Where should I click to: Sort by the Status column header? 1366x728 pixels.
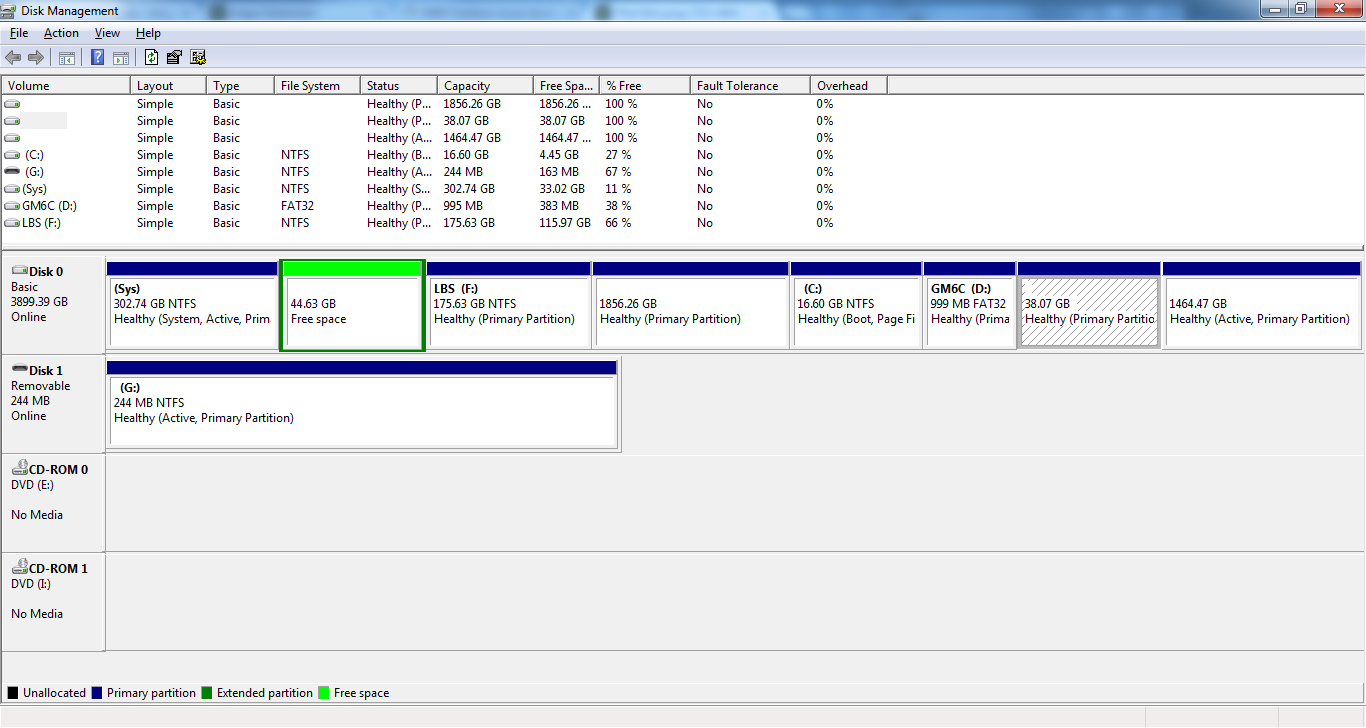pos(399,86)
